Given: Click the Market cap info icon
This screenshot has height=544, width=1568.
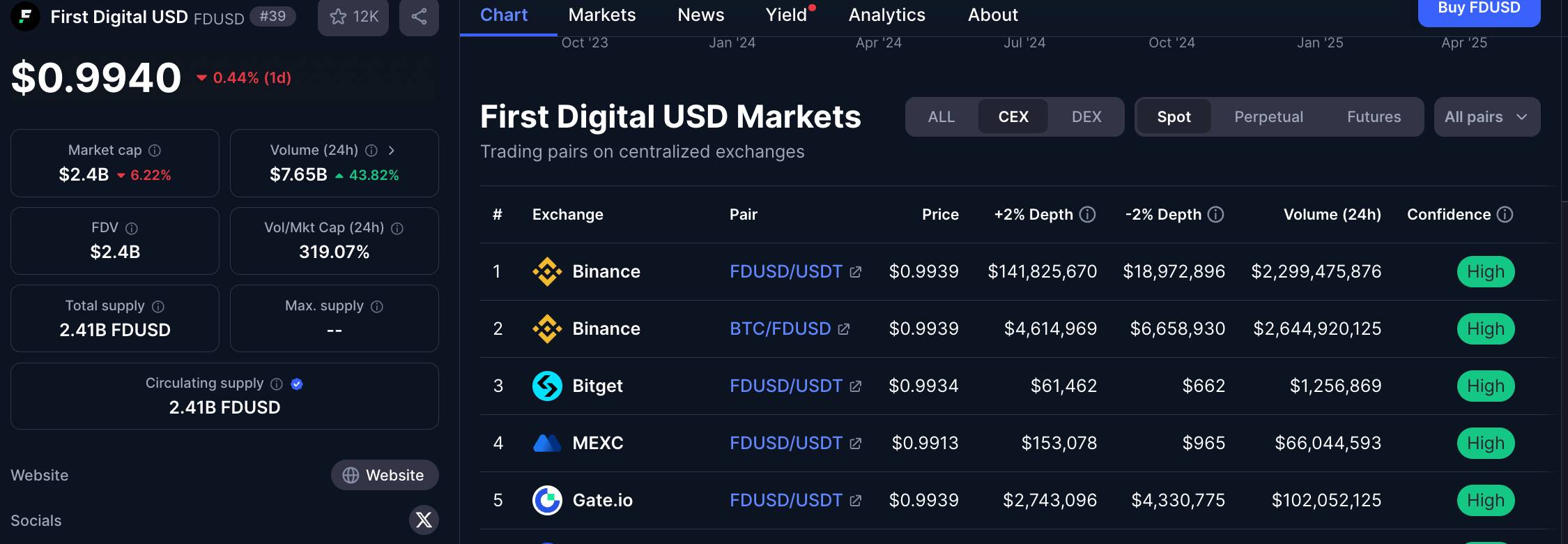Looking at the screenshot, I should [x=155, y=151].
